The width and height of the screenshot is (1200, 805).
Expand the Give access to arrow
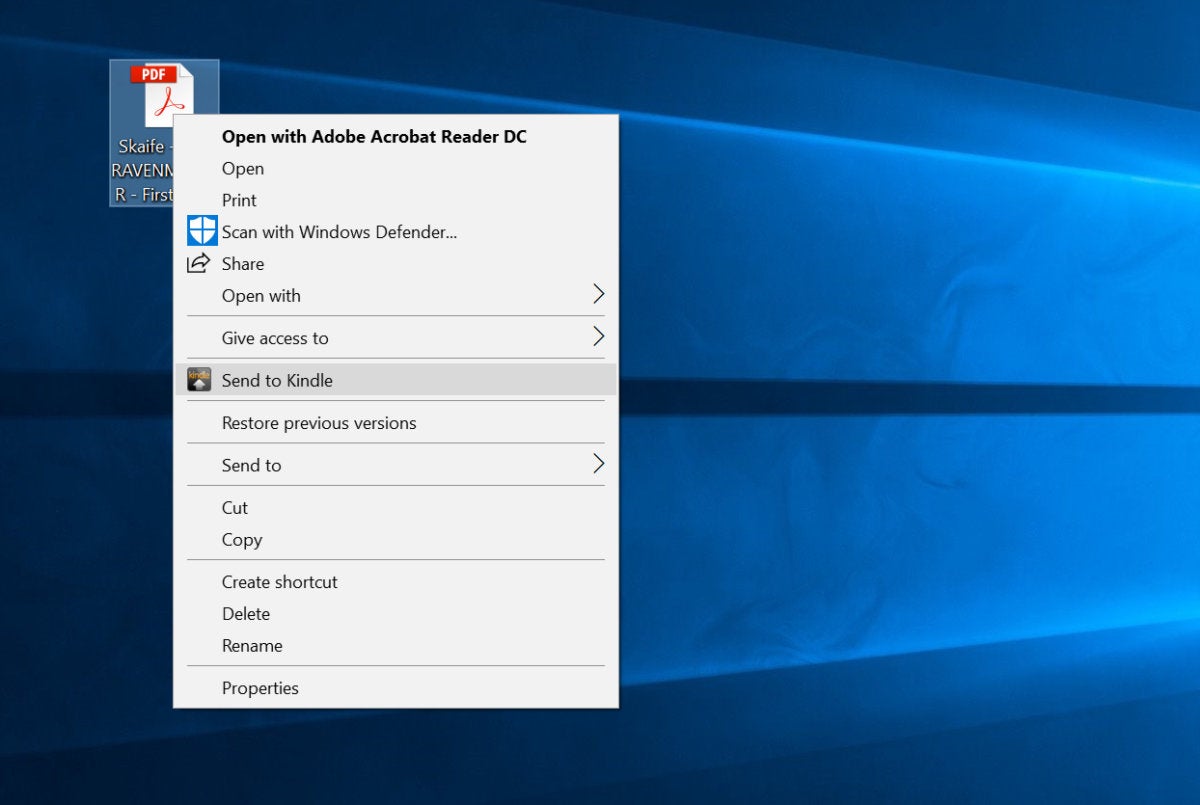pos(598,335)
